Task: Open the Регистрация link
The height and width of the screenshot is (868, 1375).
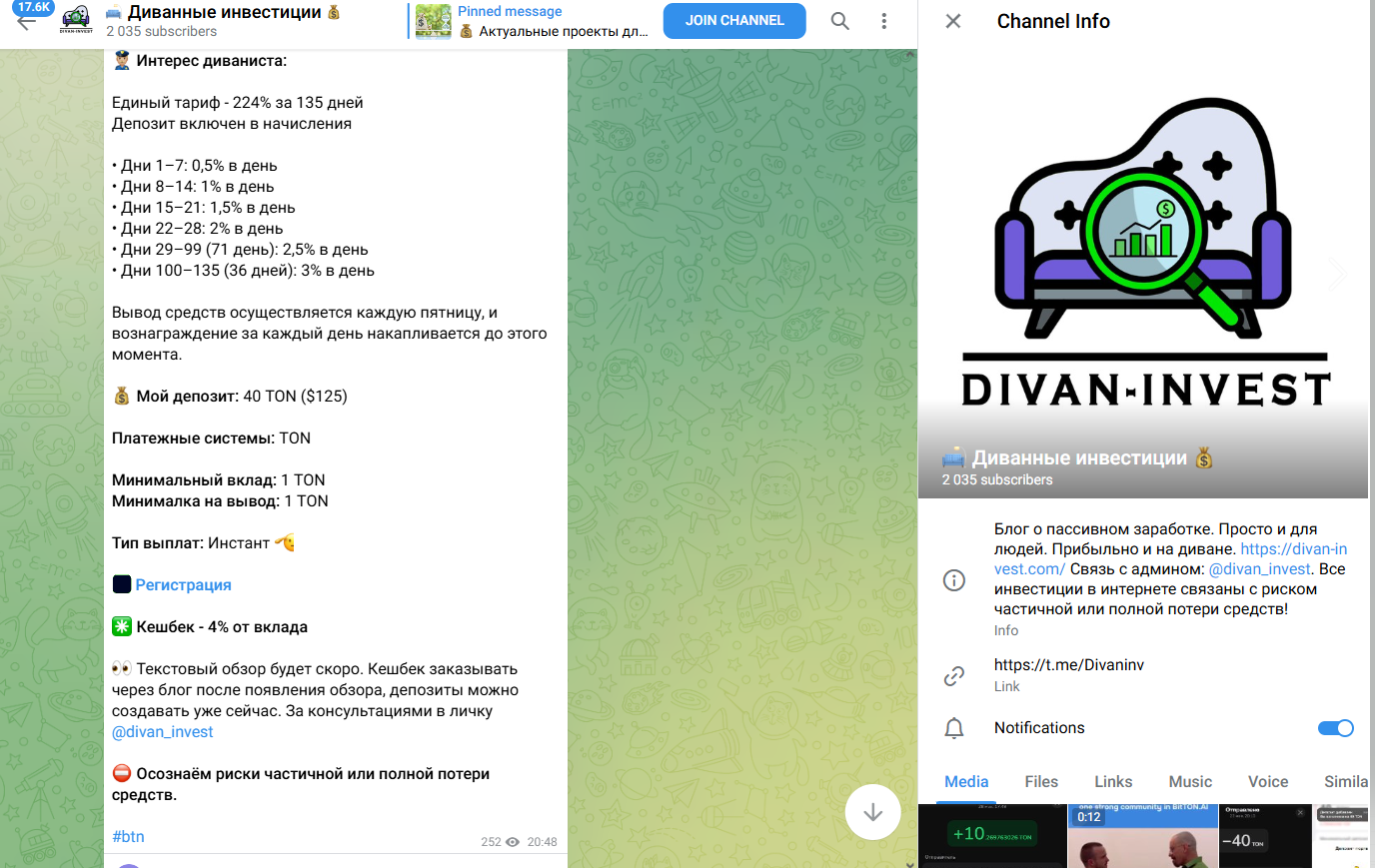Action: coord(183,585)
